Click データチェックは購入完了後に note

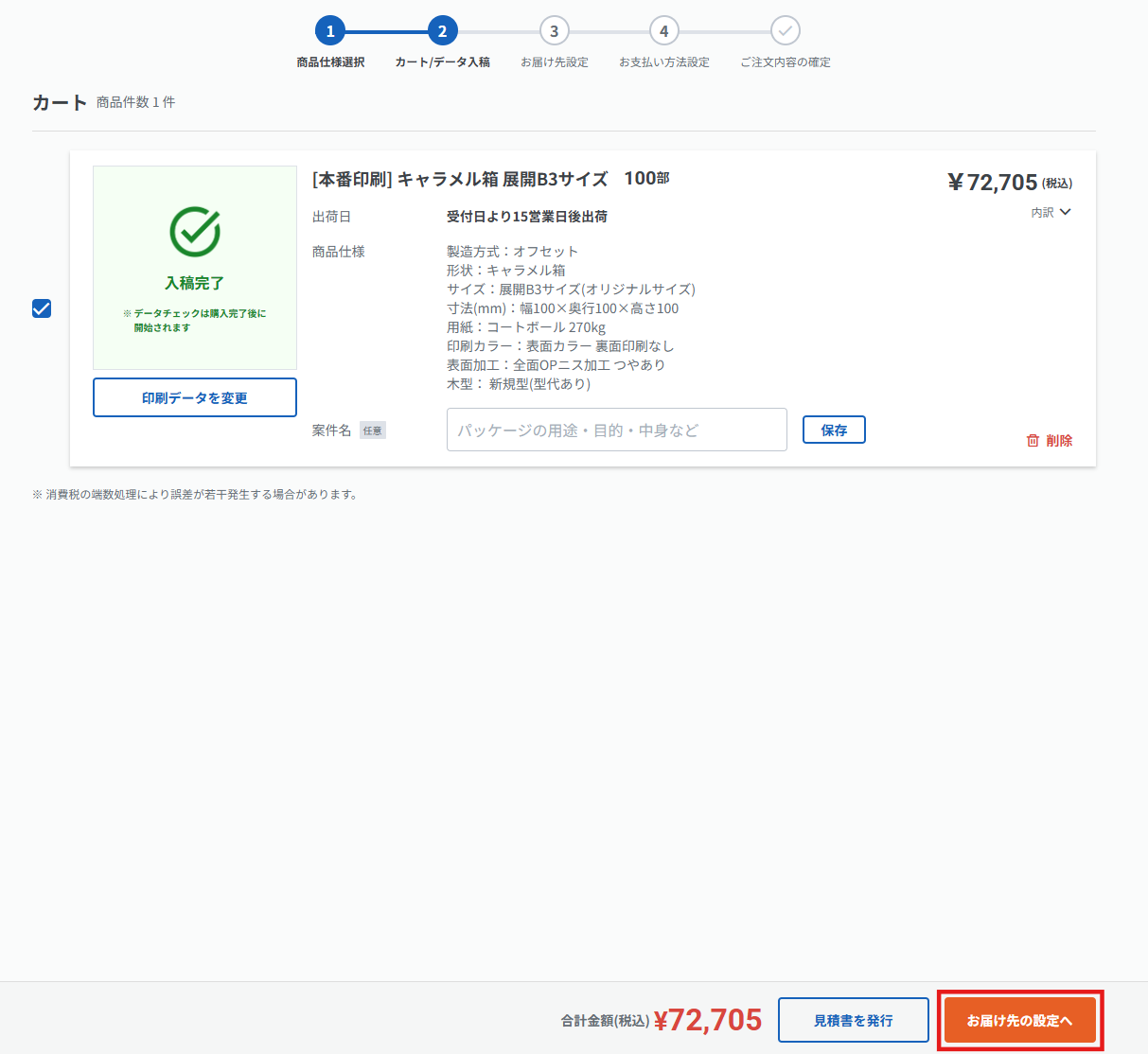(194, 321)
